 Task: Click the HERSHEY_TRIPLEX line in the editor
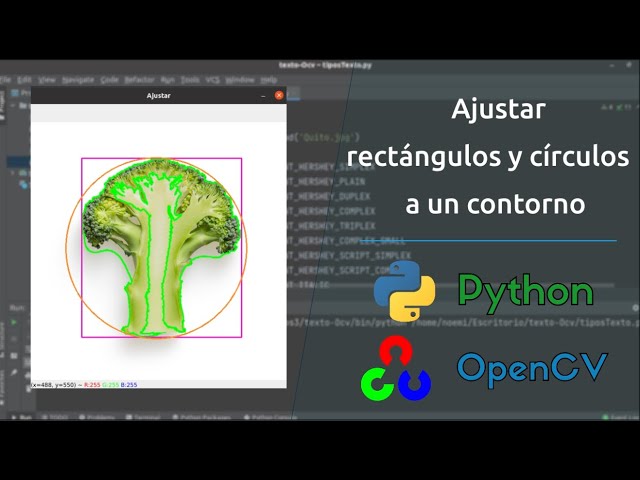[331, 226]
